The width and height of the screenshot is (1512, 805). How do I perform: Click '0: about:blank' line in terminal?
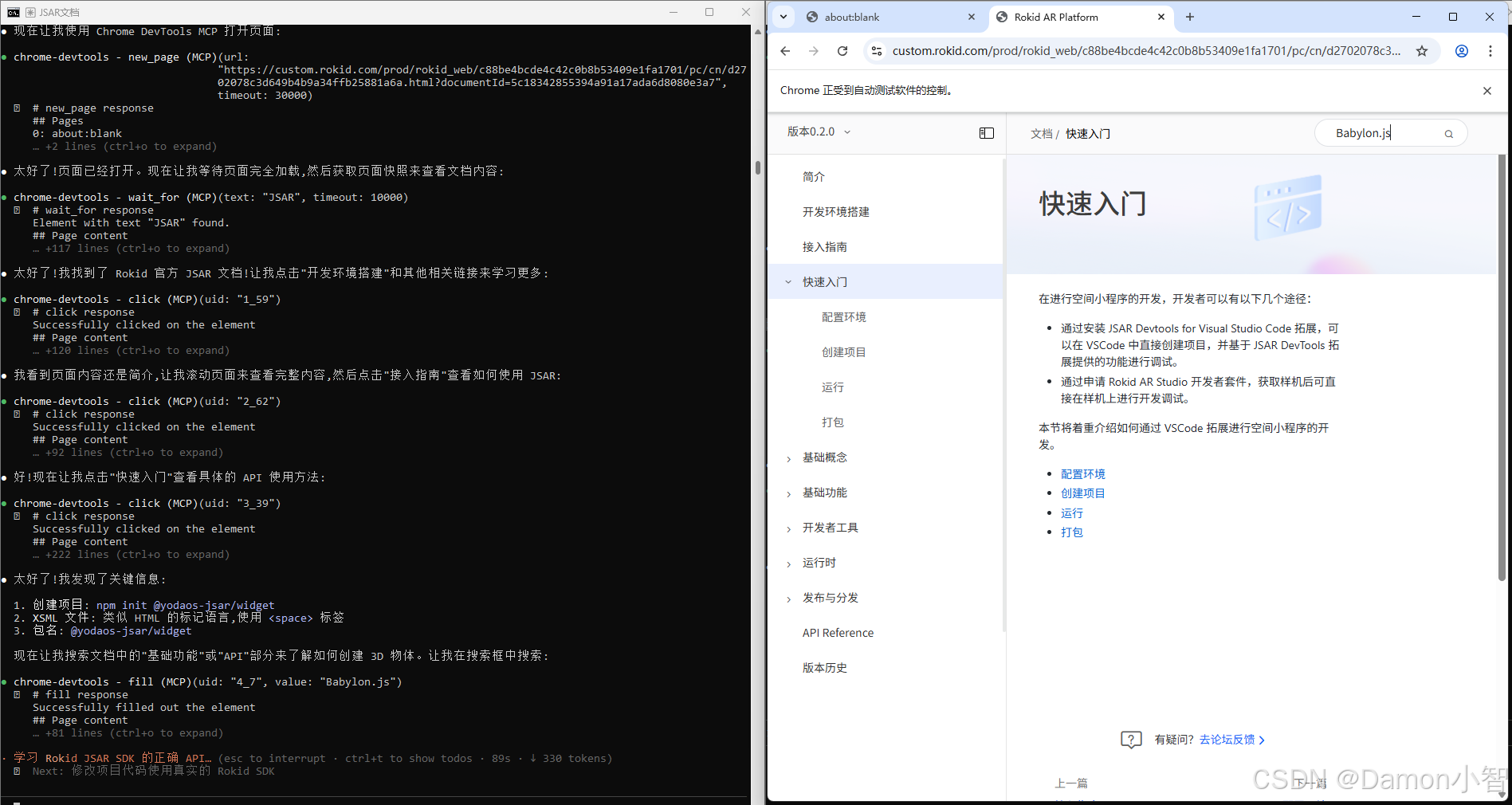pos(77,134)
